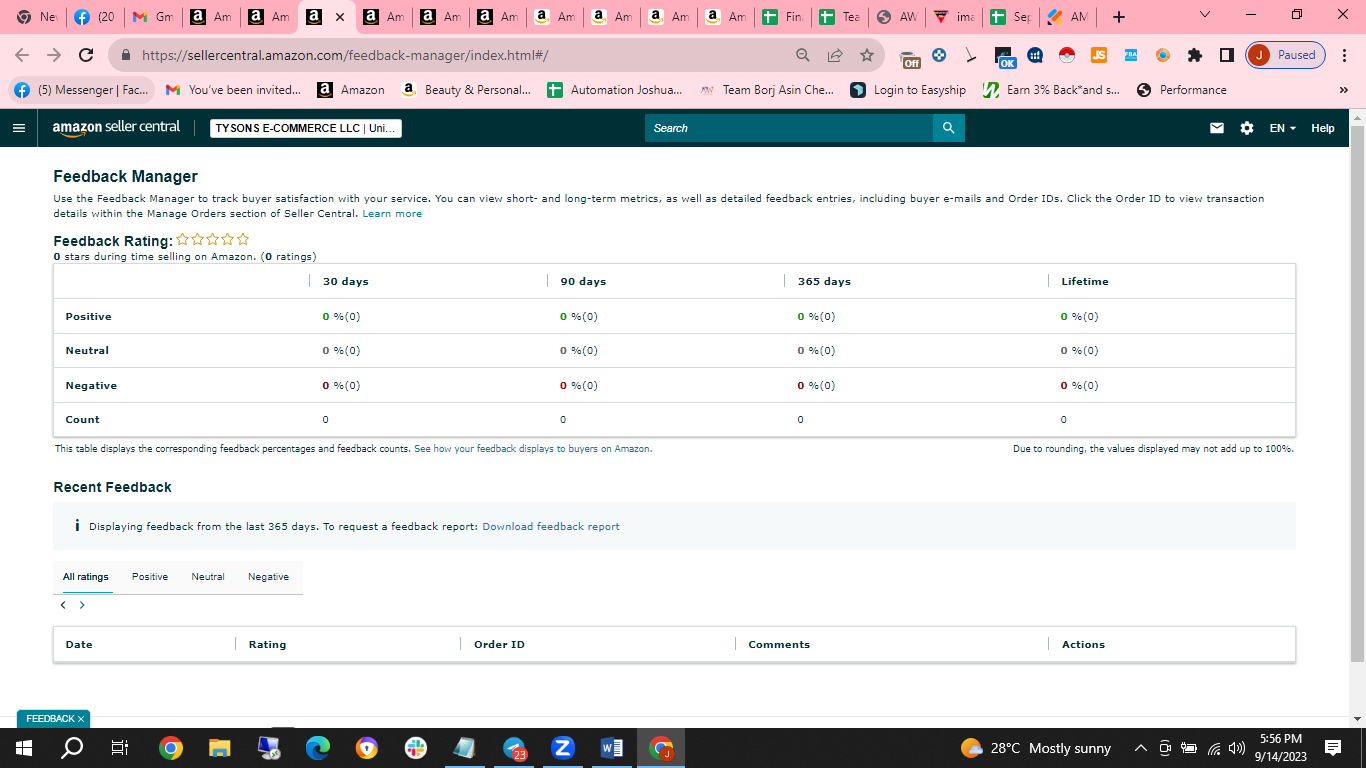Viewport: 1366px width, 768px height.
Task: Go to next feedback page arrow
Action: 82,605
